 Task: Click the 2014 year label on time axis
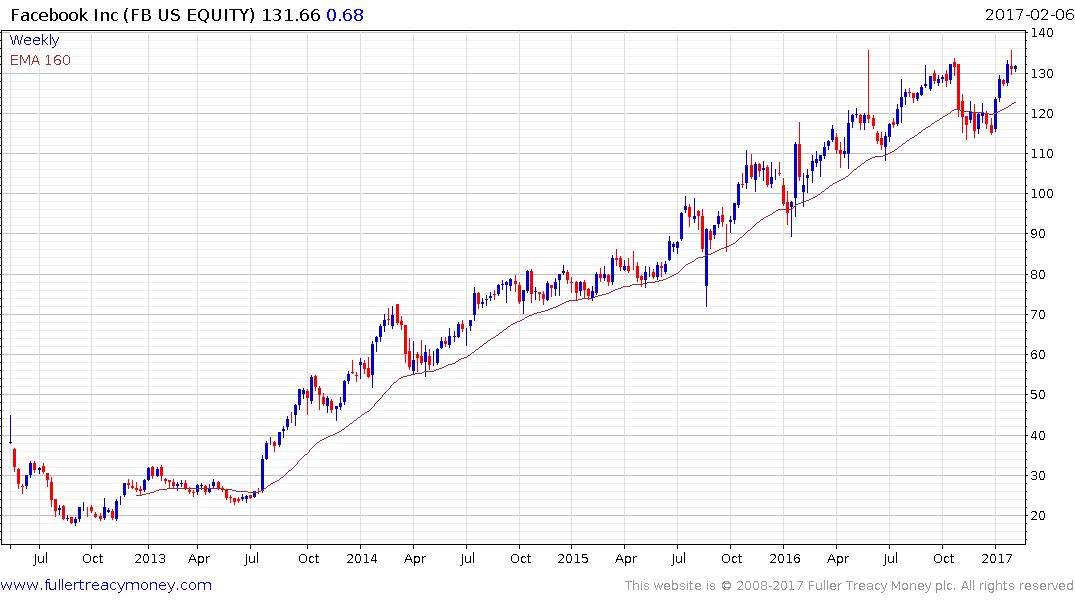point(361,558)
